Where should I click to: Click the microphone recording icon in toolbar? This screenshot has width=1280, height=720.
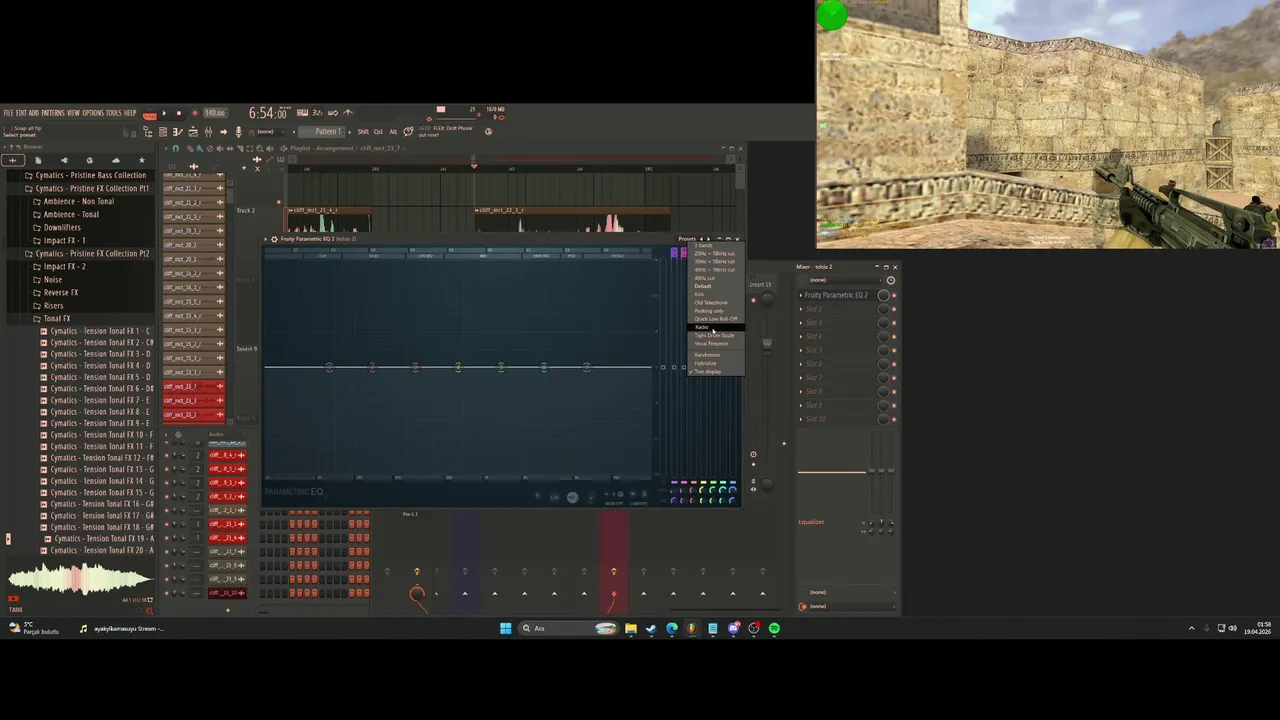coord(238,132)
